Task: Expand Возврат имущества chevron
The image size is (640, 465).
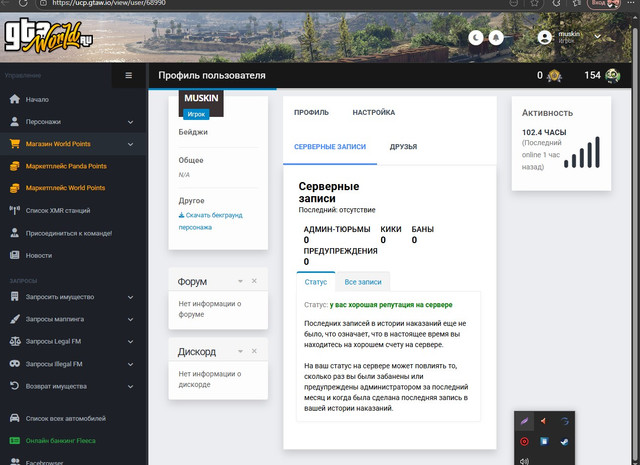Action: (x=131, y=386)
